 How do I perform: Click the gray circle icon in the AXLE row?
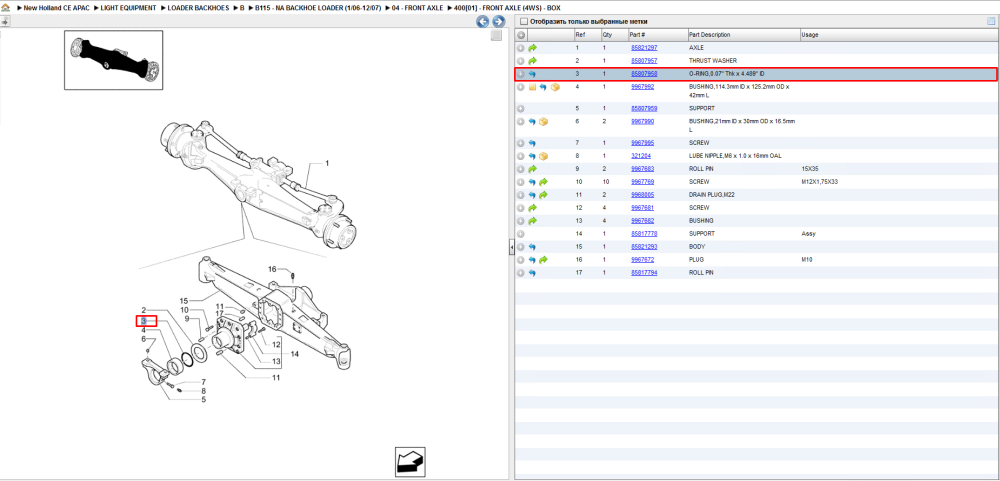[x=521, y=48]
